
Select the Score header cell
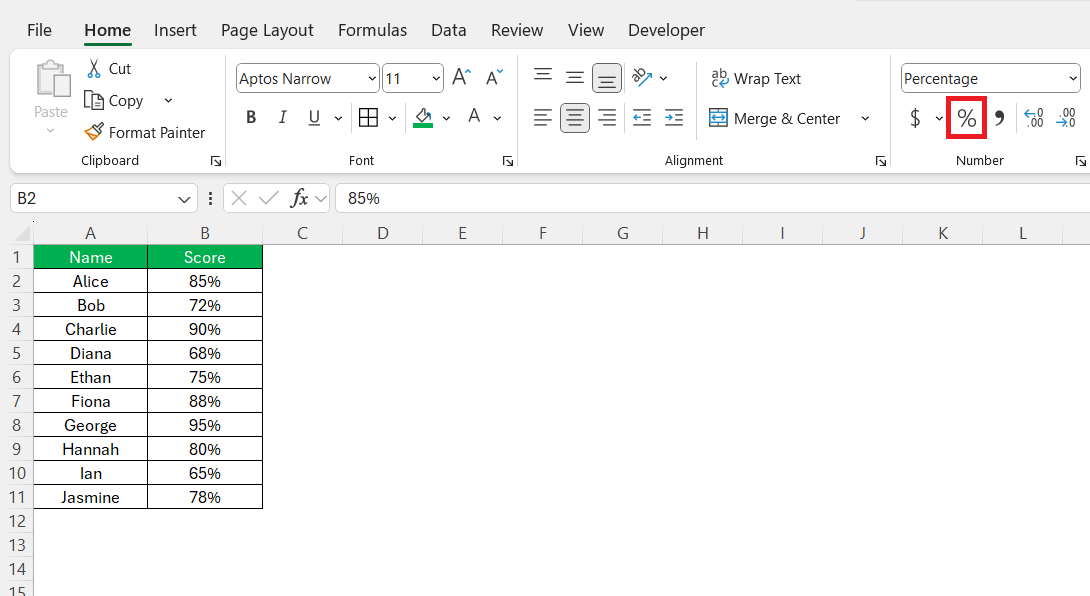pos(205,257)
